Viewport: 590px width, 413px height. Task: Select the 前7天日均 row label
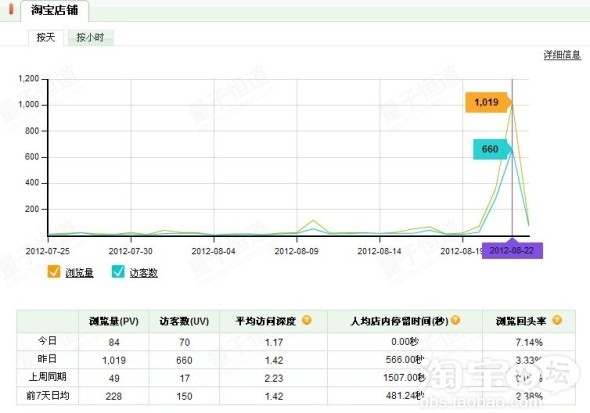click(47, 396)
